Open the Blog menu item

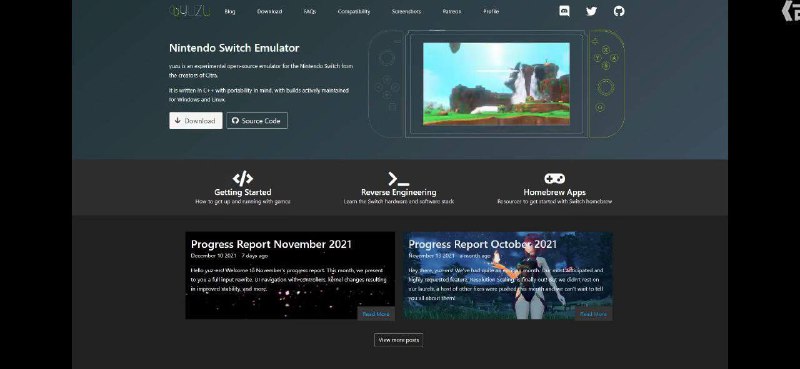click(x=230, y=11)
